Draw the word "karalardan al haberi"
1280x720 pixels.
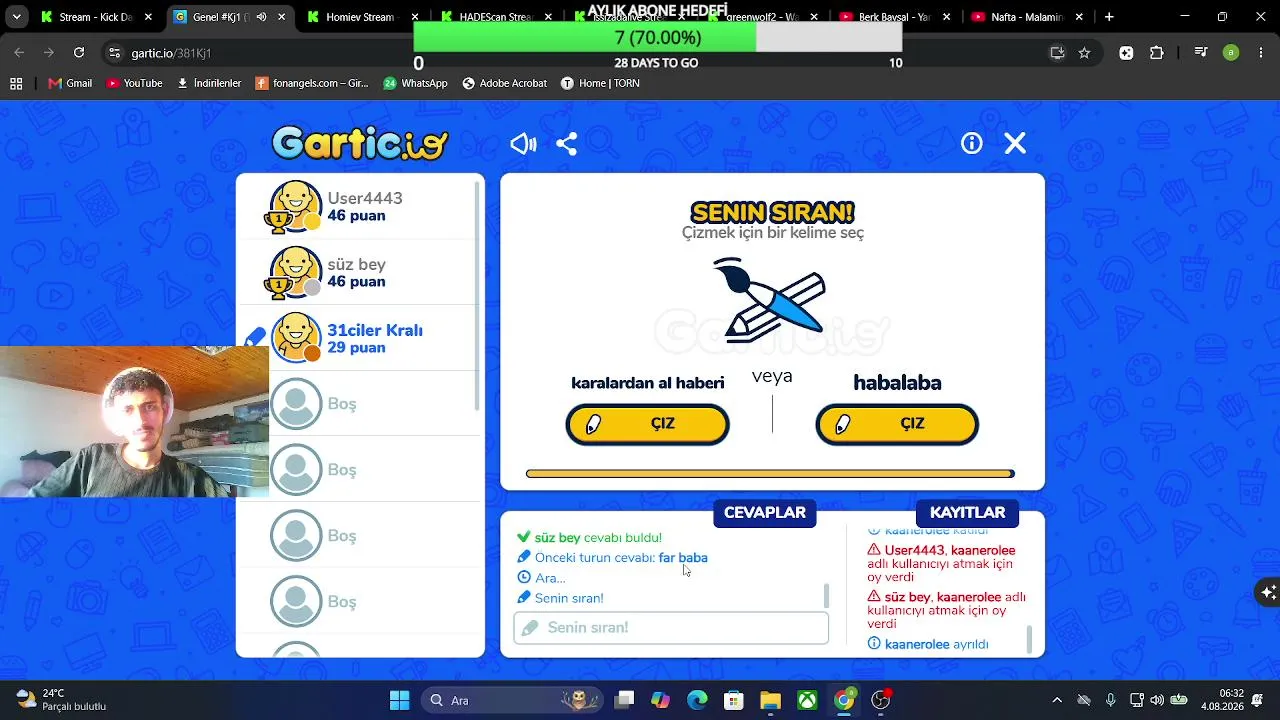click(x=648, y=424)
